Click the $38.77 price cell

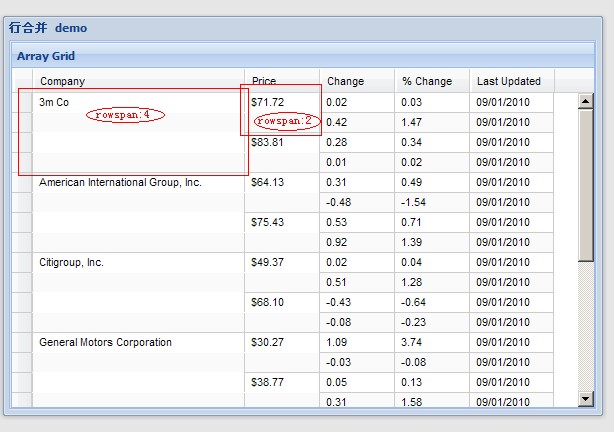tap(268, 382)
